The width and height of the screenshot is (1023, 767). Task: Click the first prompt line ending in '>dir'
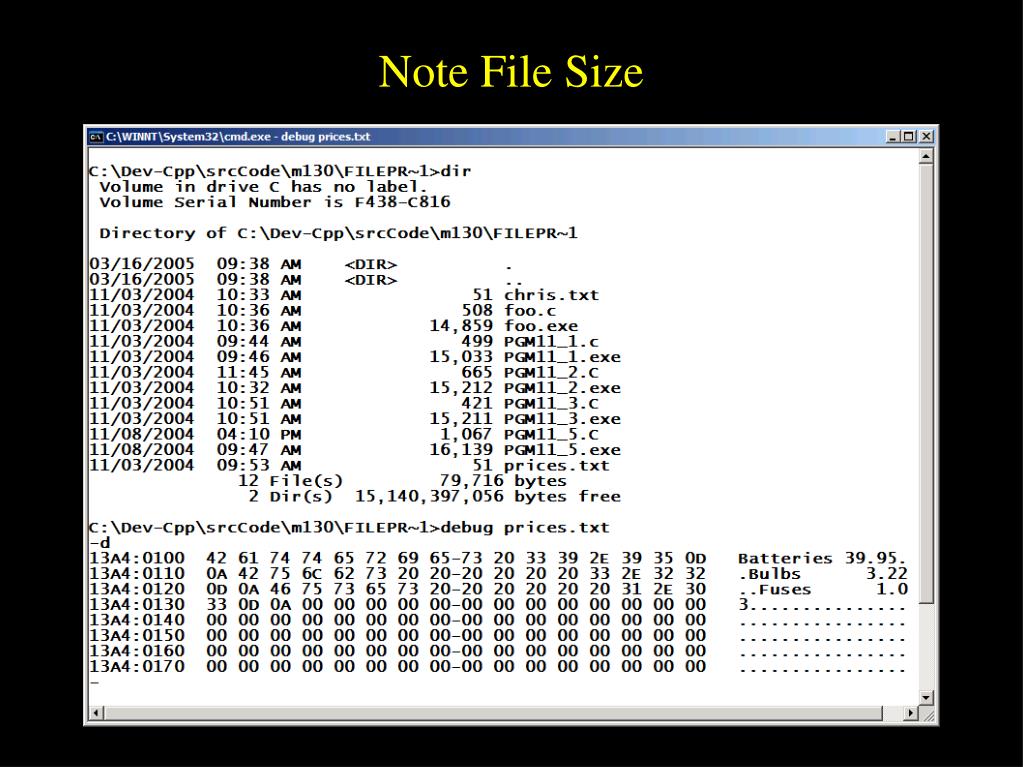[280, 172]
